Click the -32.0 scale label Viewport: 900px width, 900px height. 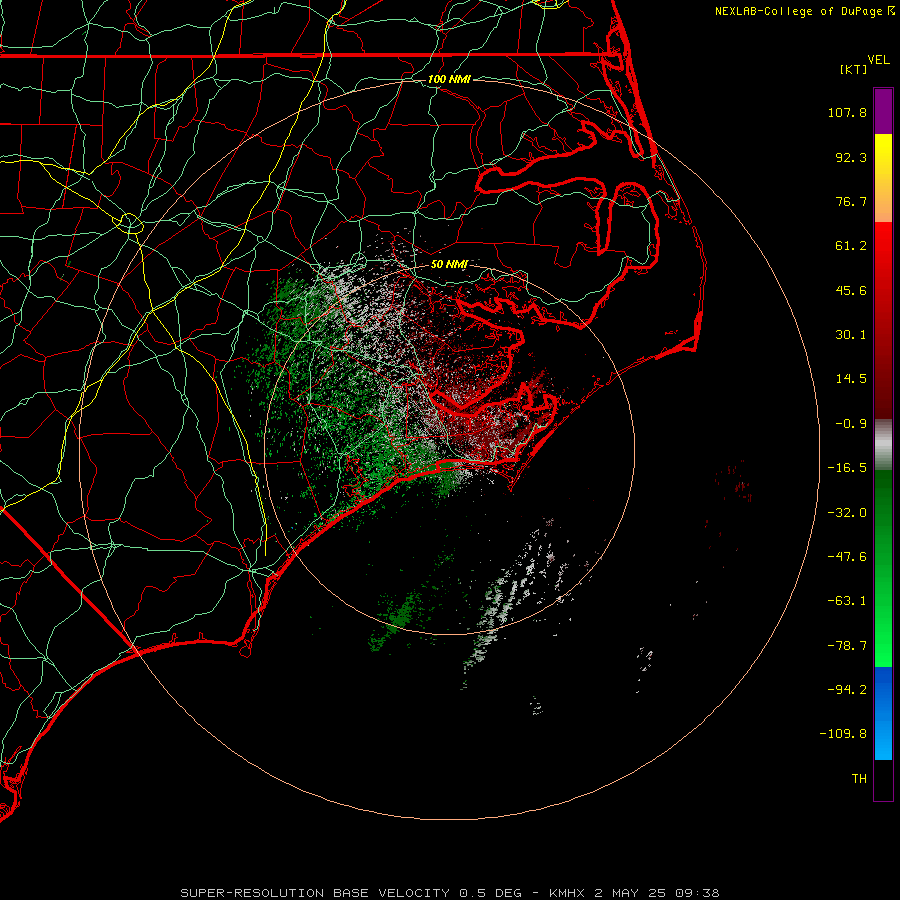tap(847, 513)
